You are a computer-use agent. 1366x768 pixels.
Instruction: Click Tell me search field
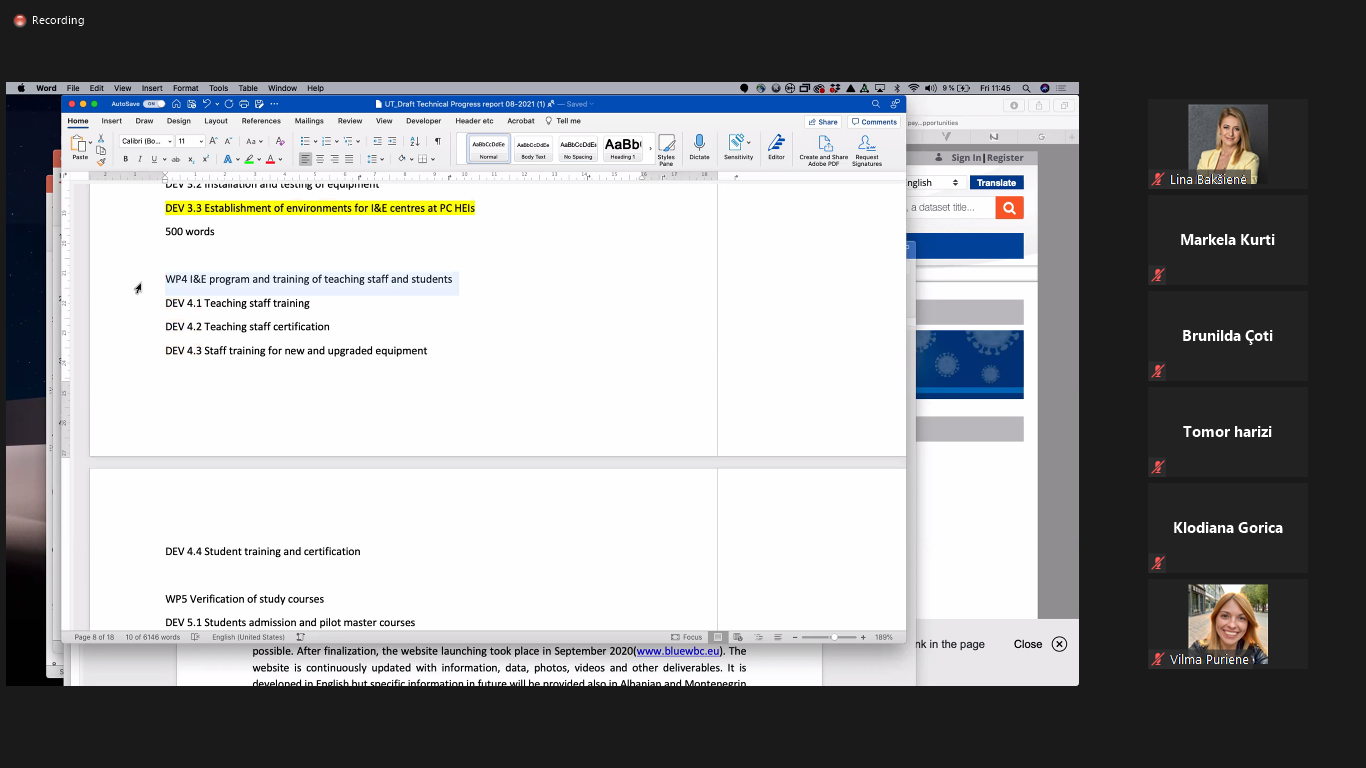pyautogui.click(x=563, y=121)
